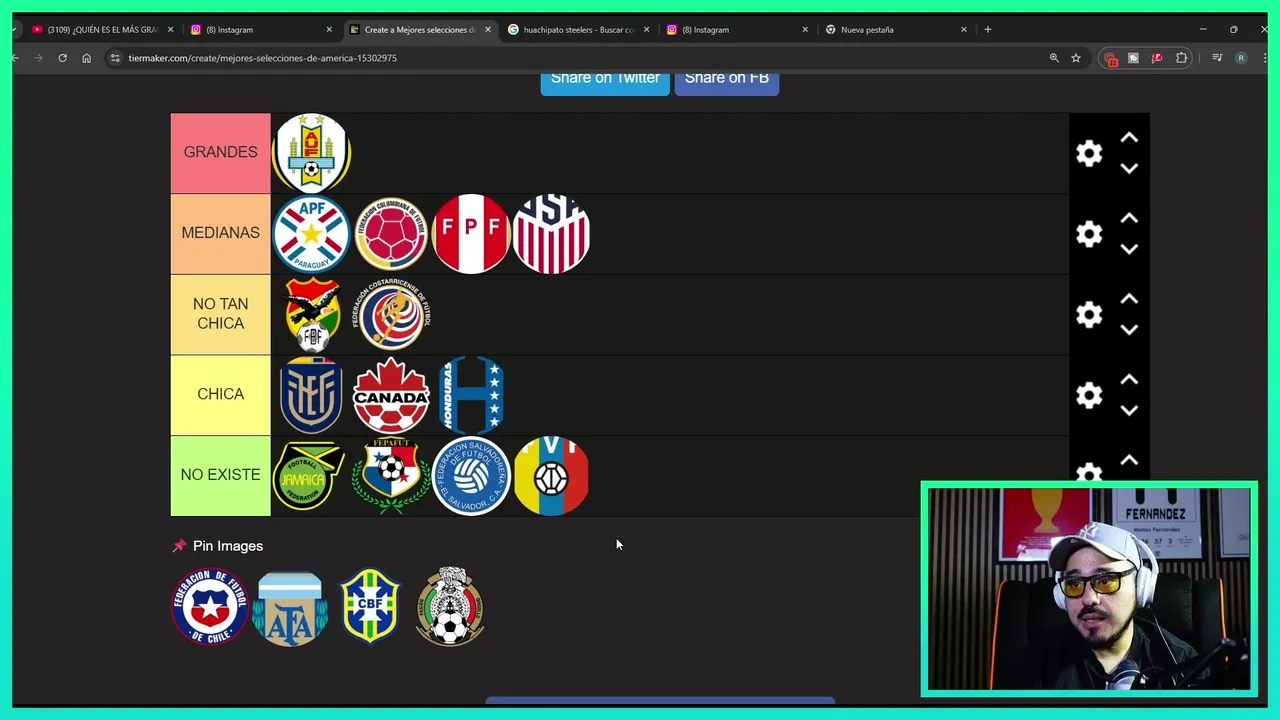Click the yellow CHICA tier label
The height and width of the screenshot is (720, 1280).
point(220,395)
